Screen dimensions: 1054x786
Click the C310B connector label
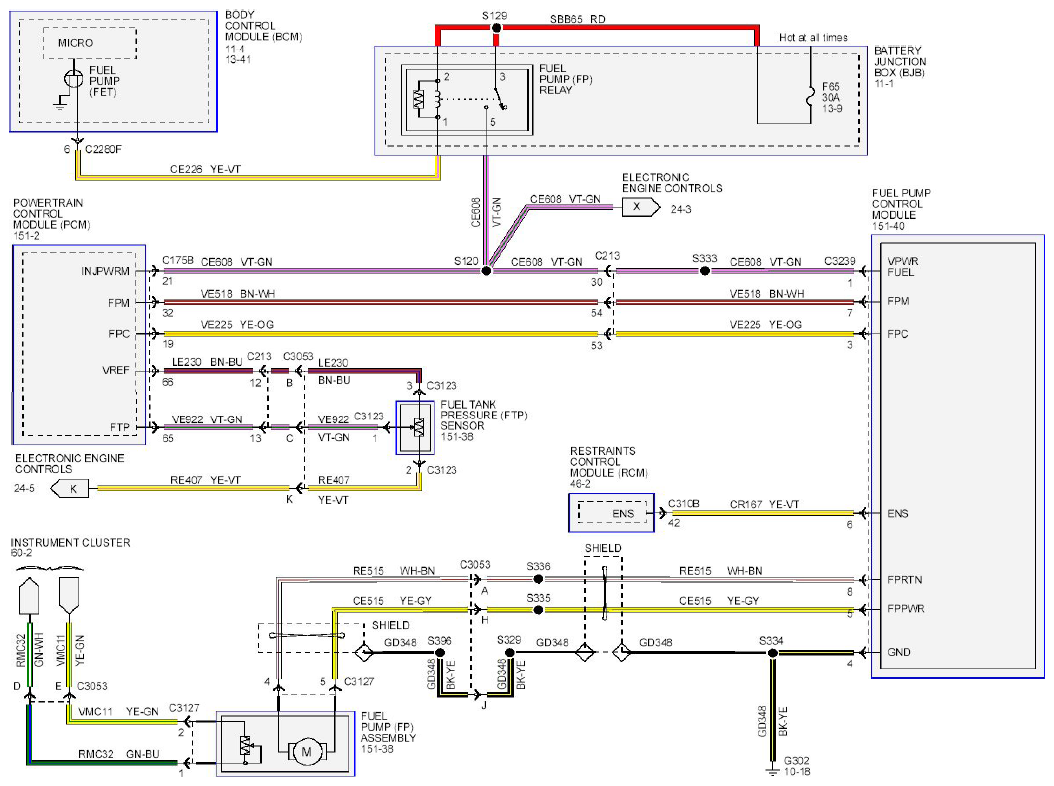[684, 504]
